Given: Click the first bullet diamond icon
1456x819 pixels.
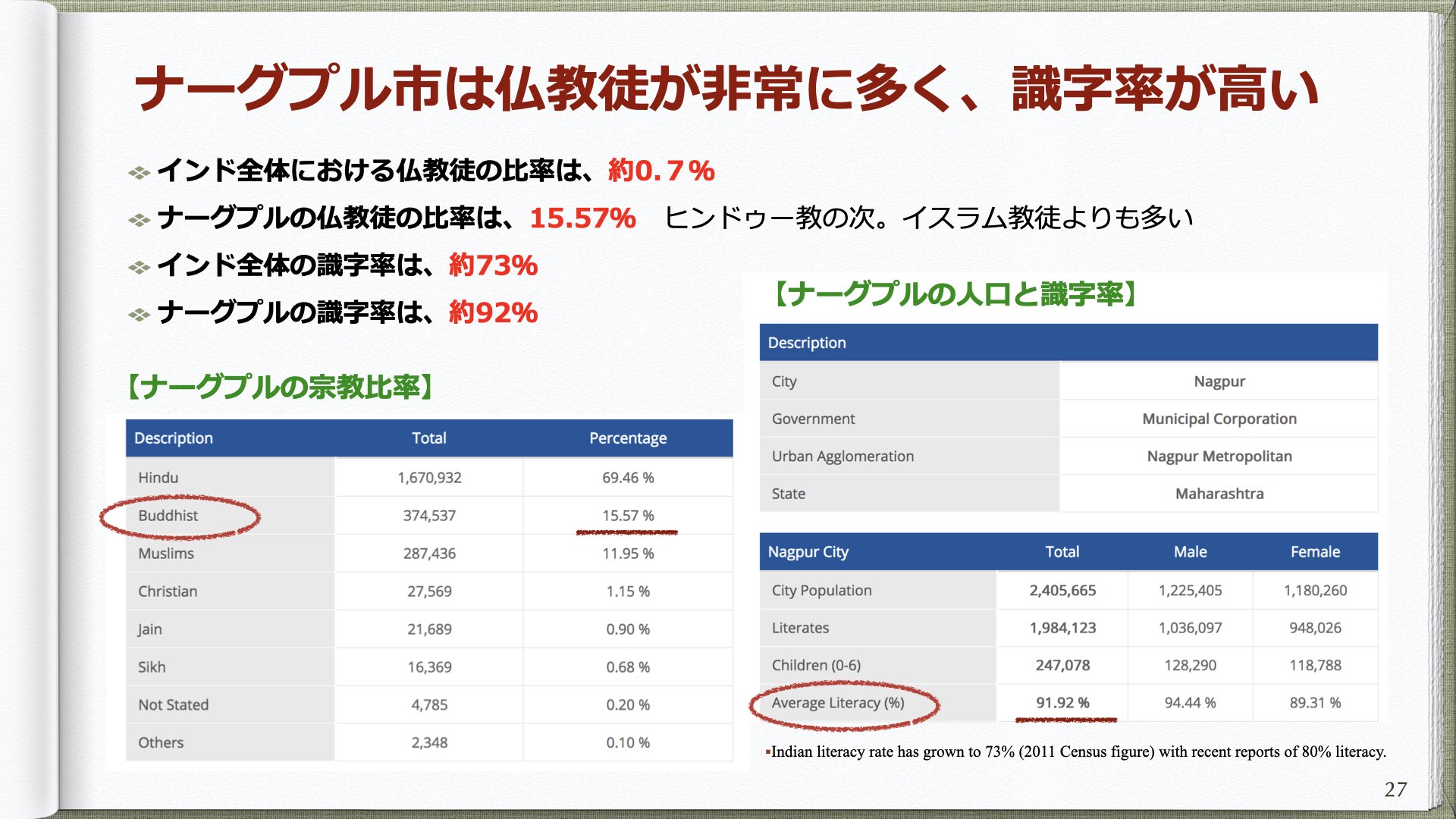Looking at the screenshot, I should (139, 173).
